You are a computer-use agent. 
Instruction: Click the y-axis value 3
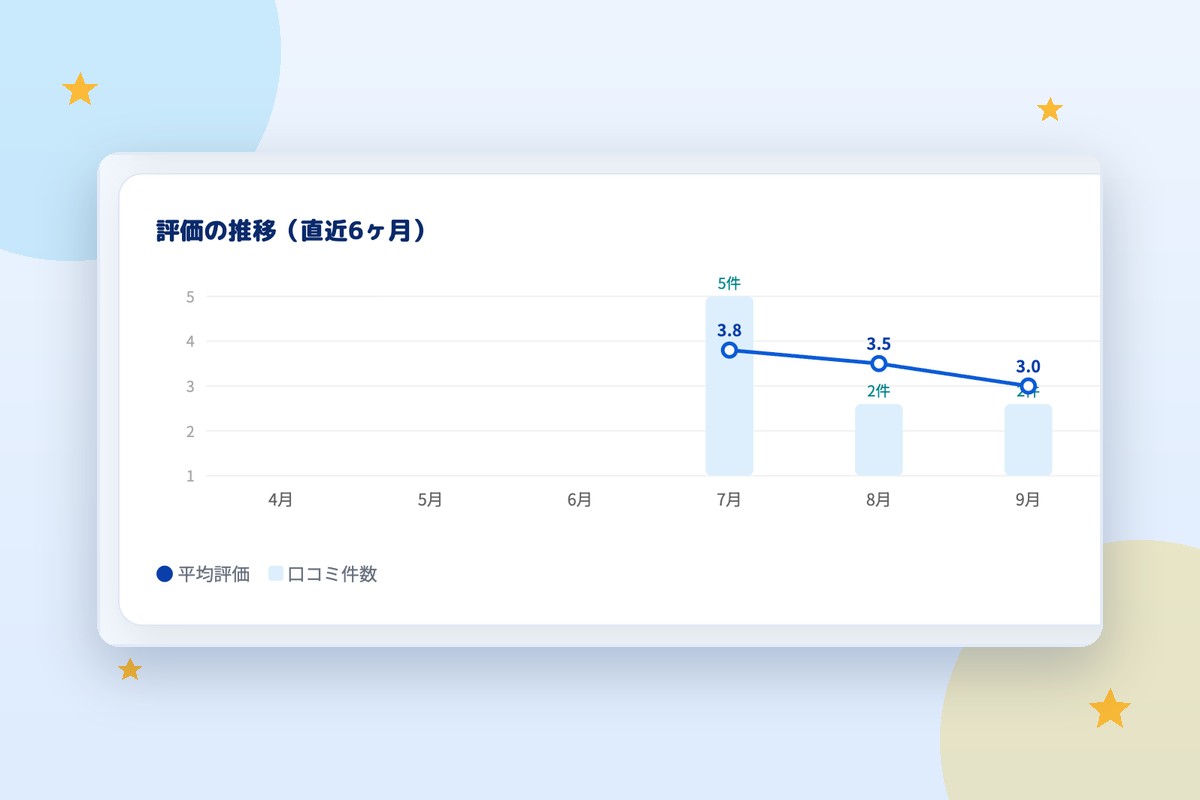click(x=190, y=386)
